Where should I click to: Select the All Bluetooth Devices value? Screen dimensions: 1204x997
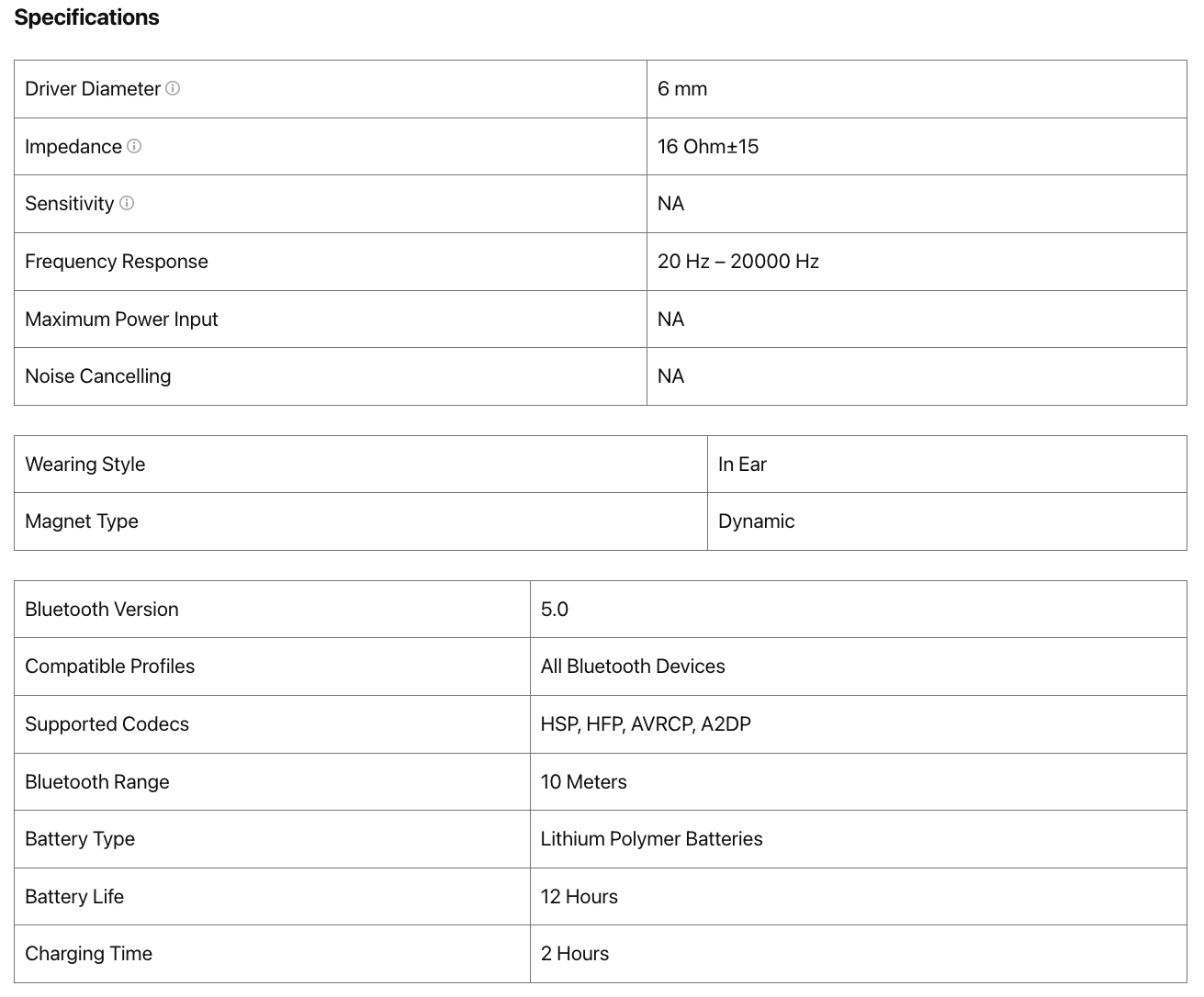[633, 667]
